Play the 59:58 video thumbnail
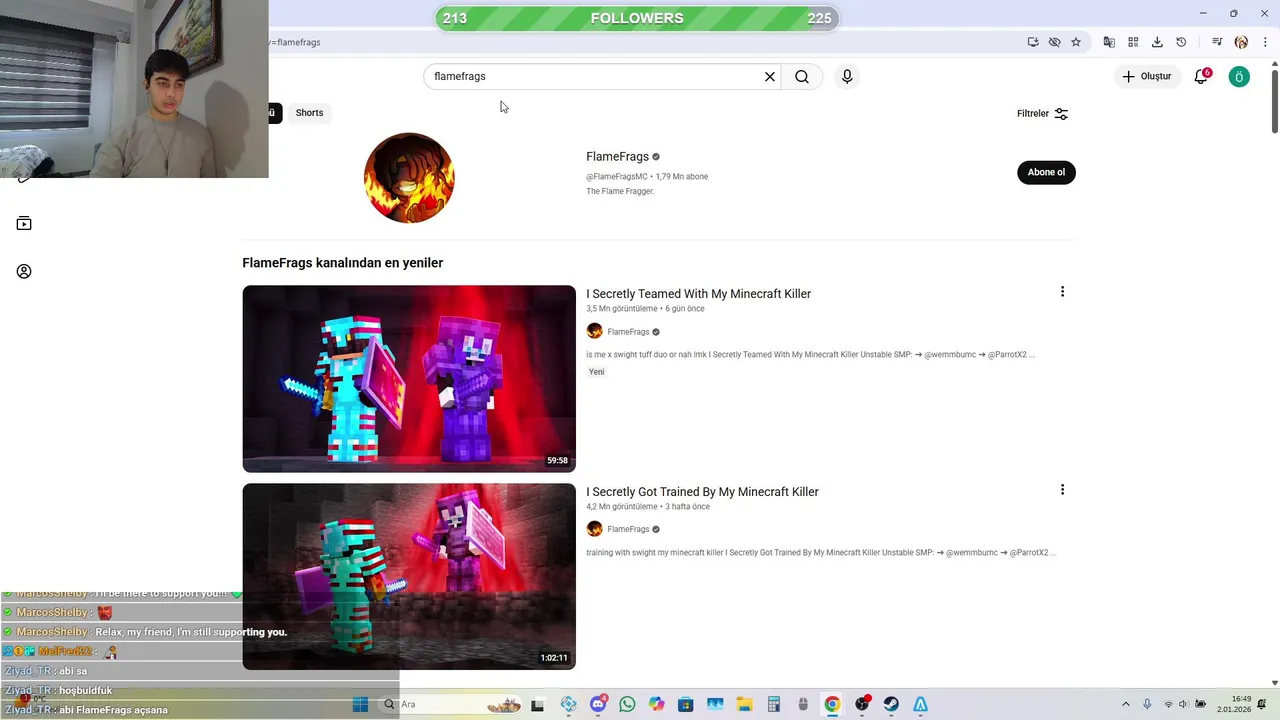The height and width of the screenshot is (720, 1280). (x=409, y=379)
